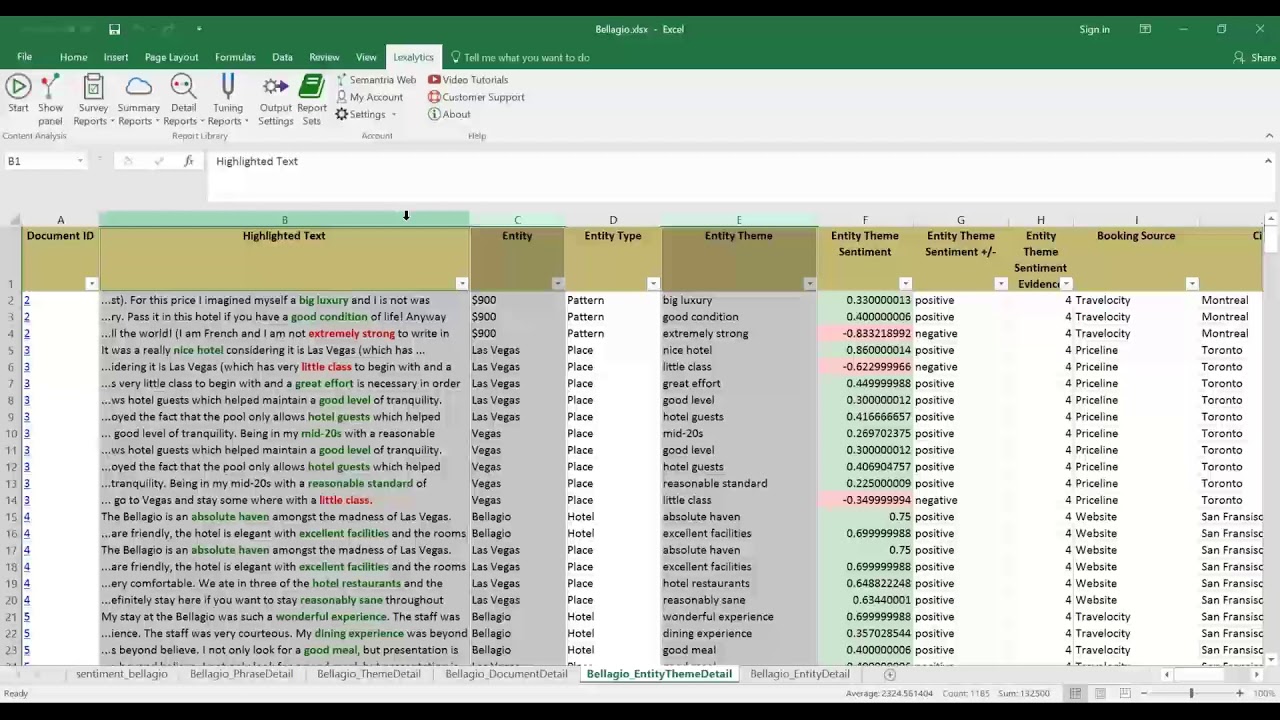Open the Entity Theme Sentiment filter dropdown
The image size is (1280, 720).
(x=905, y=284)
